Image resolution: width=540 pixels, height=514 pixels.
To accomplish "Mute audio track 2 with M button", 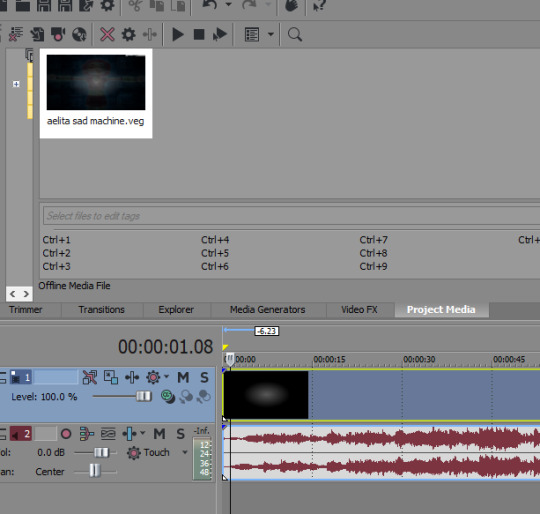I will pos(159,434).
